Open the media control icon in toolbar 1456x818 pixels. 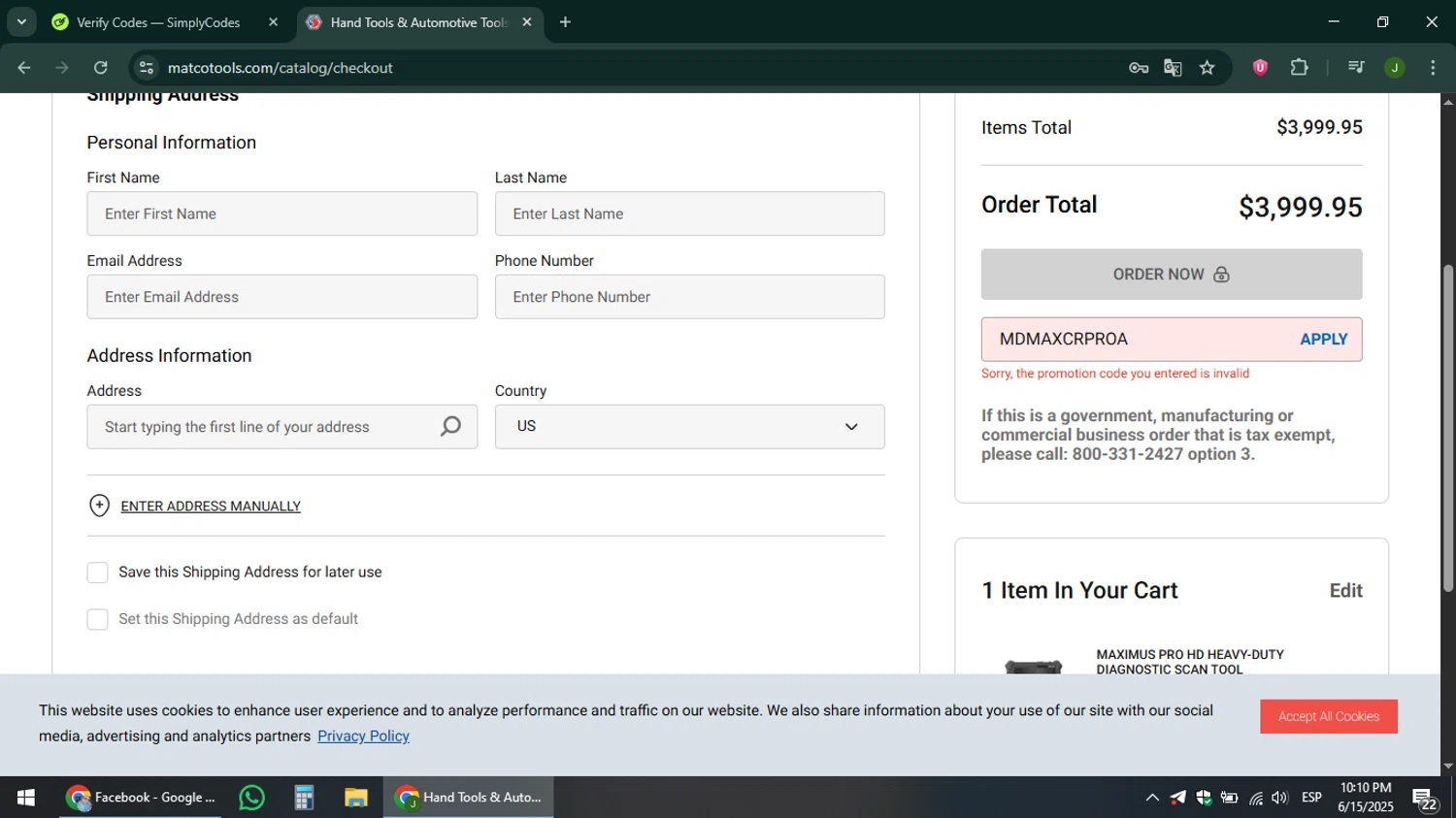[x=1356, y=68]
